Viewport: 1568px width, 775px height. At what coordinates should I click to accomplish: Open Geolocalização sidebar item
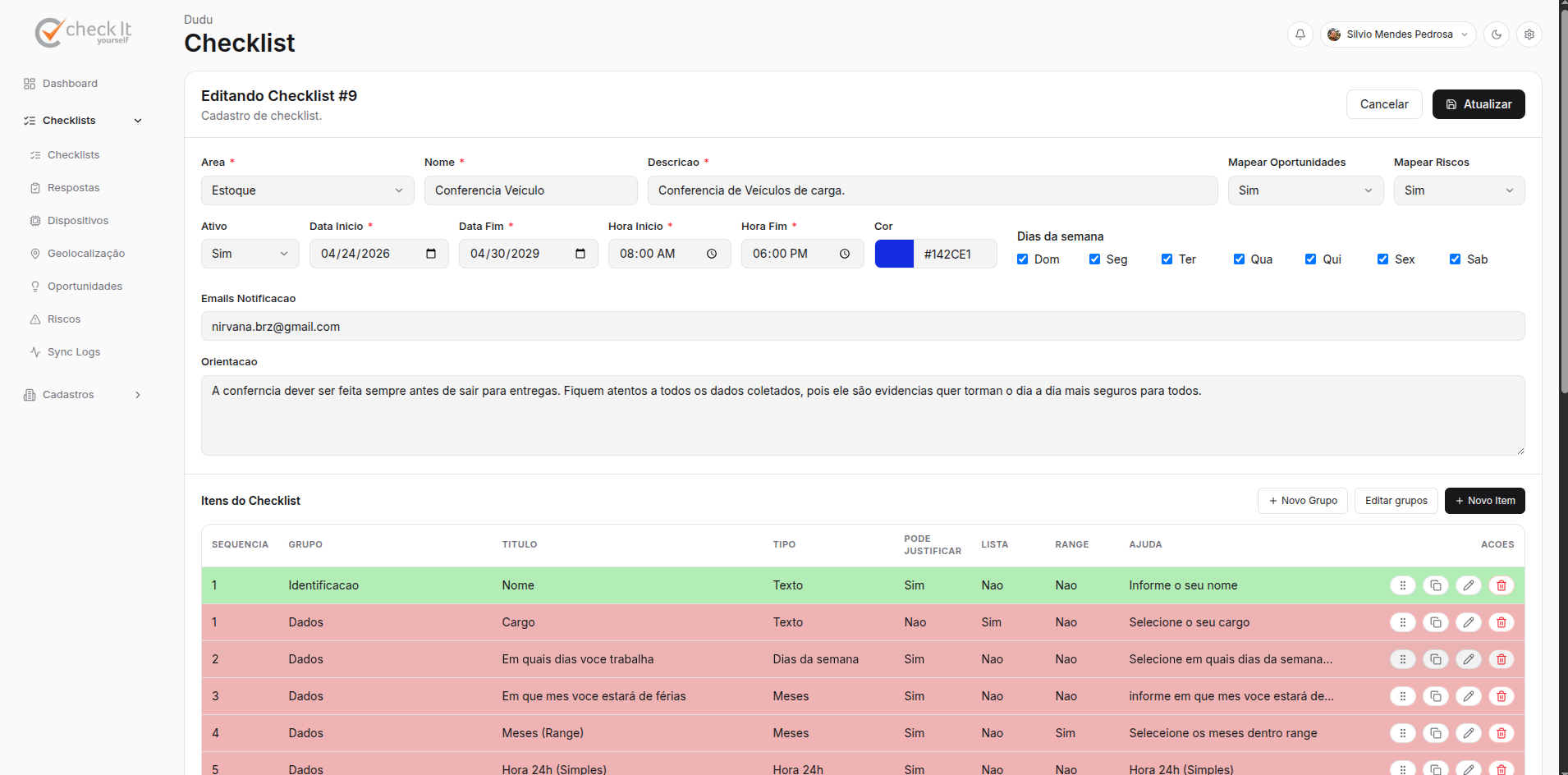tap(86, 254)
